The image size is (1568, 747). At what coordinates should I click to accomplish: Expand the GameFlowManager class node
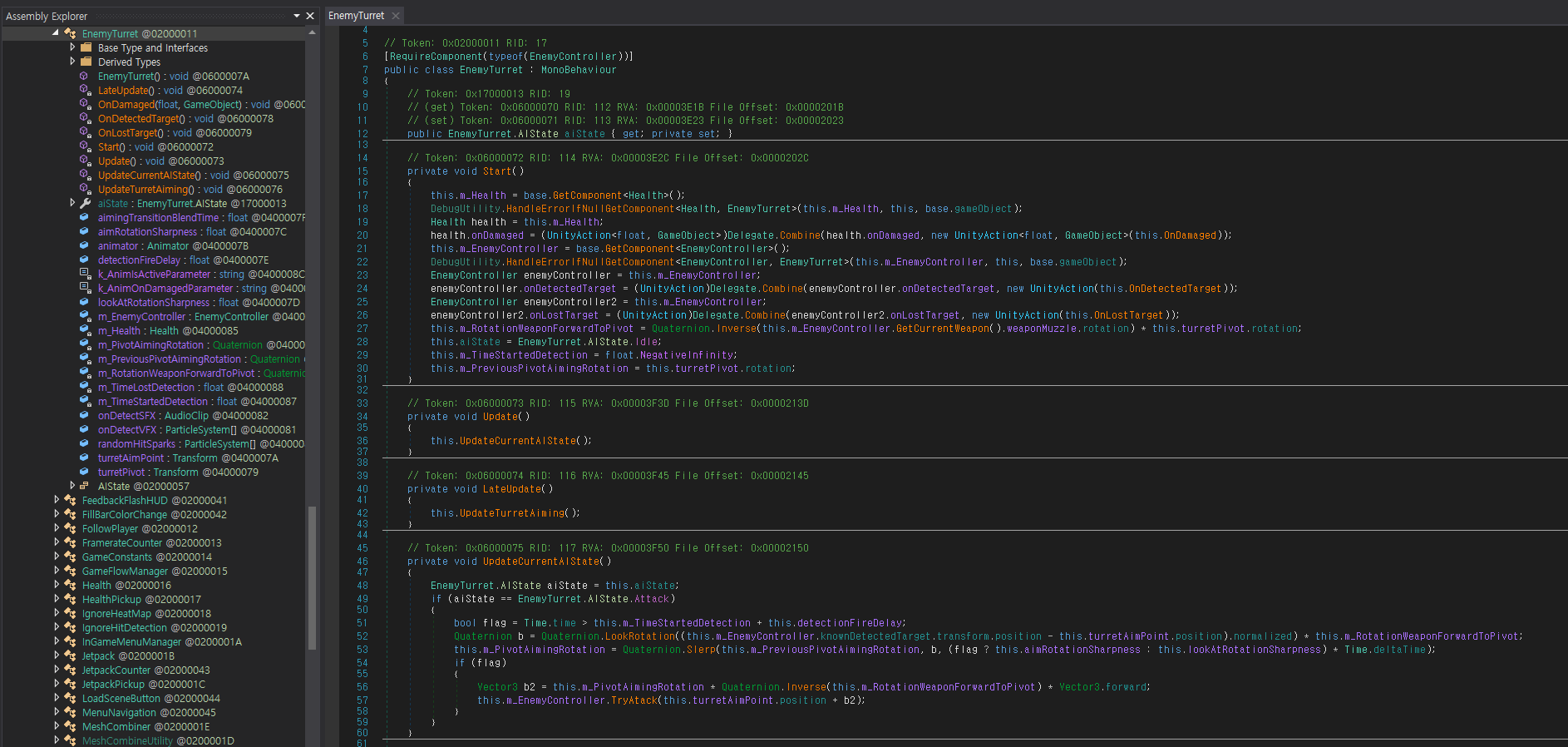point(57,571)
